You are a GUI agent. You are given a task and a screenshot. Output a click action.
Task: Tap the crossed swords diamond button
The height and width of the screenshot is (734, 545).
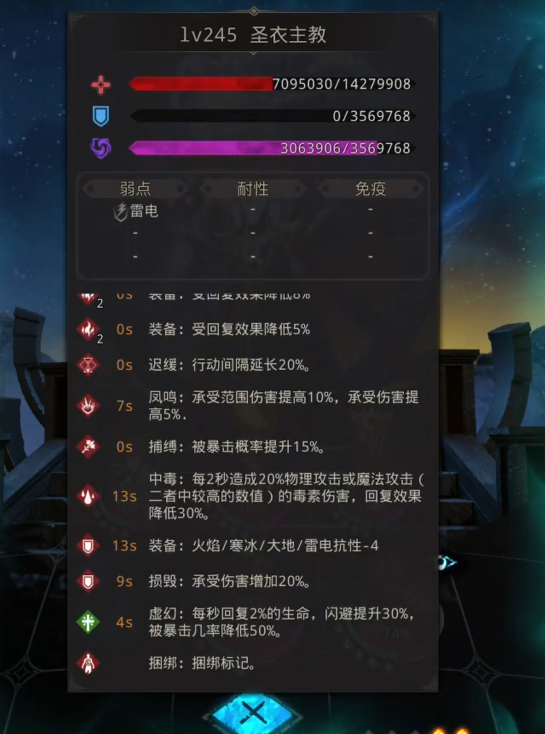coord(253,713)
